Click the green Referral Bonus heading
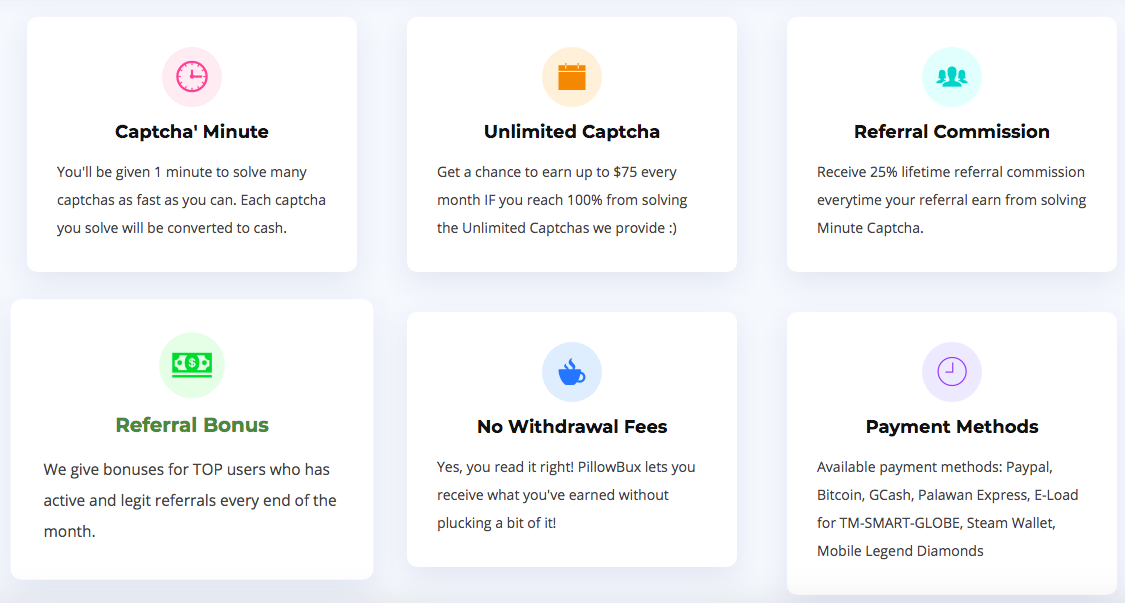This screenshot has width=1125, height=603. click(x=192, y=425)
